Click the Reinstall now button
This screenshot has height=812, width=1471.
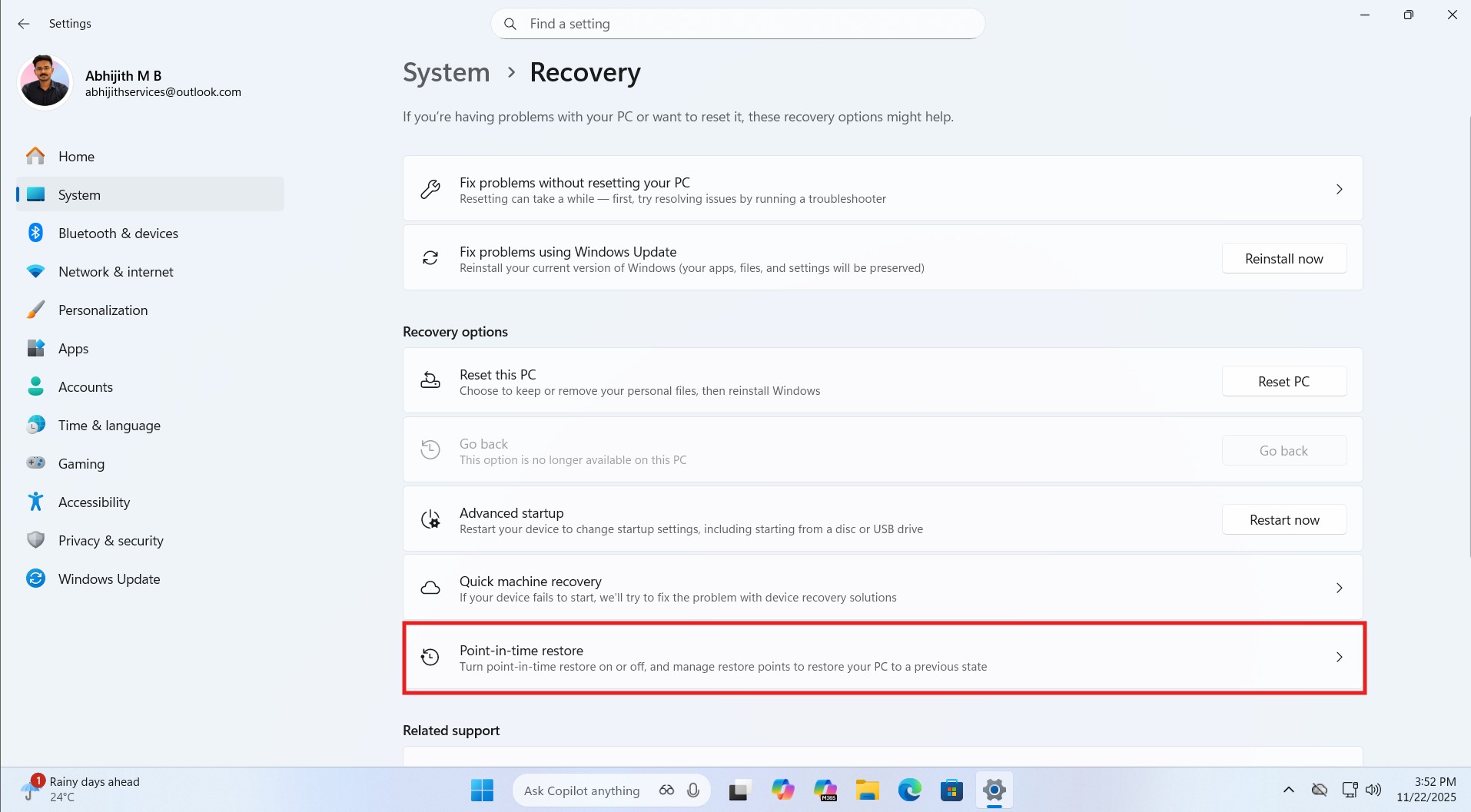(x=1283, y=258)
